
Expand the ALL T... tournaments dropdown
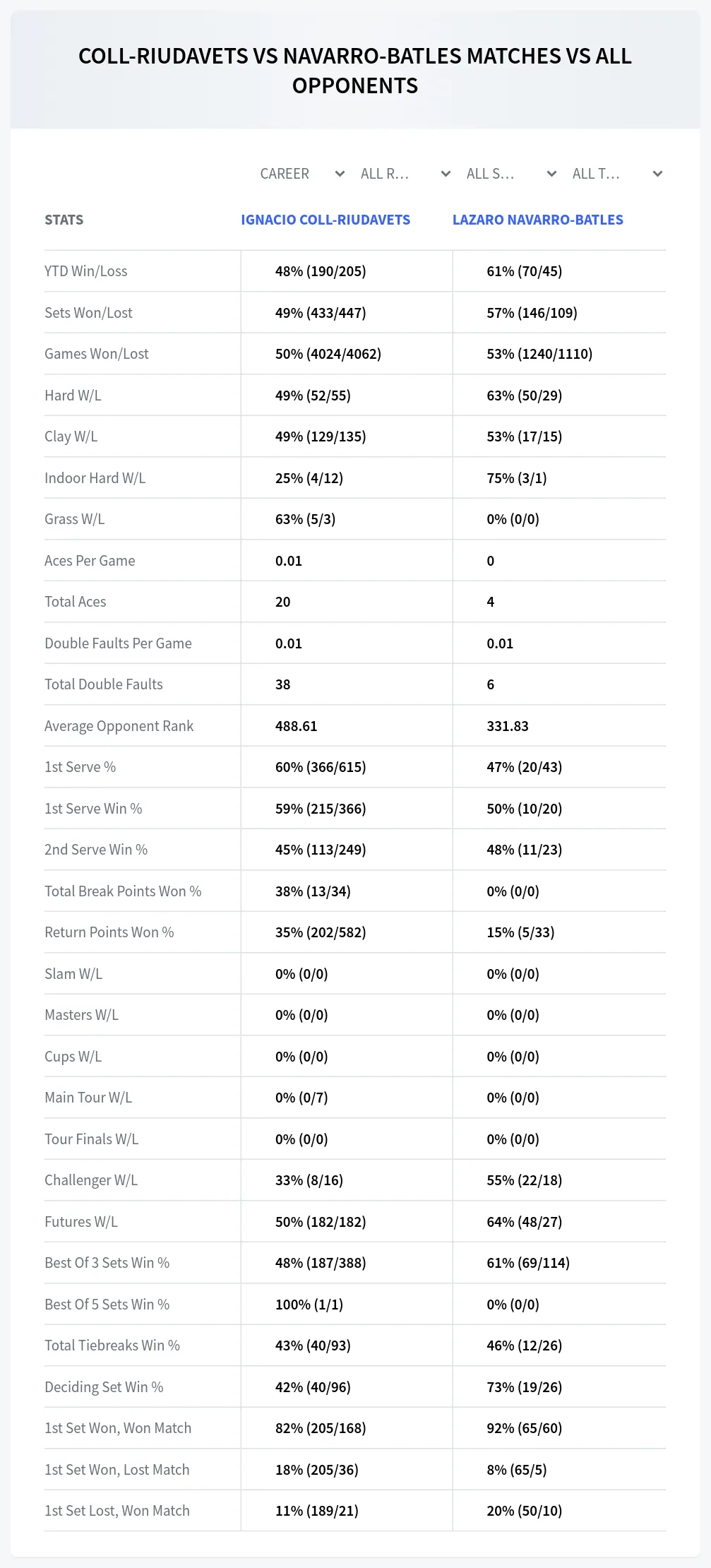tap(618, 174)
